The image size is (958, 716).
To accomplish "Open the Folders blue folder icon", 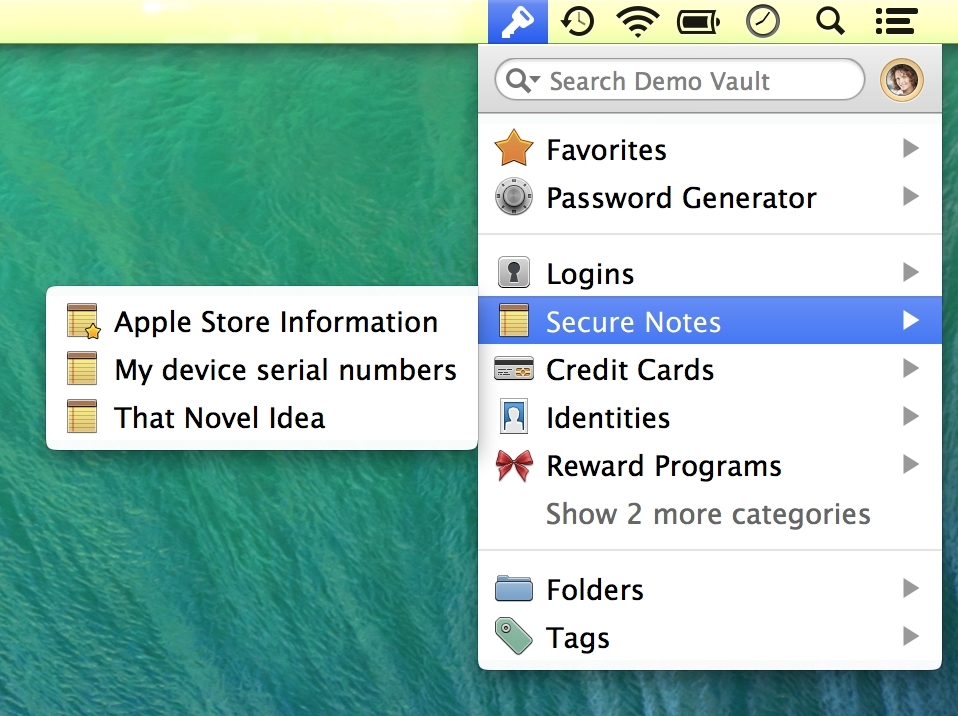I will [x=513, y=588].
